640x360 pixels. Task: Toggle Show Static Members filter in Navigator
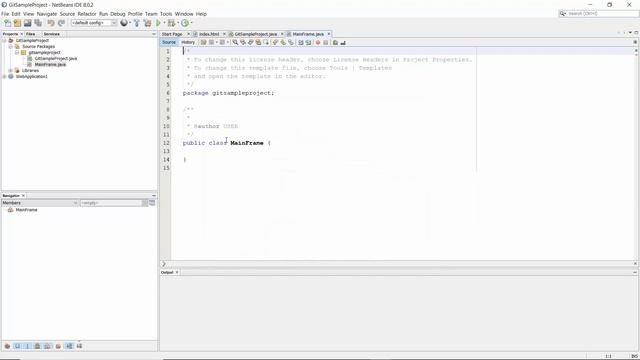pos(27,346)
